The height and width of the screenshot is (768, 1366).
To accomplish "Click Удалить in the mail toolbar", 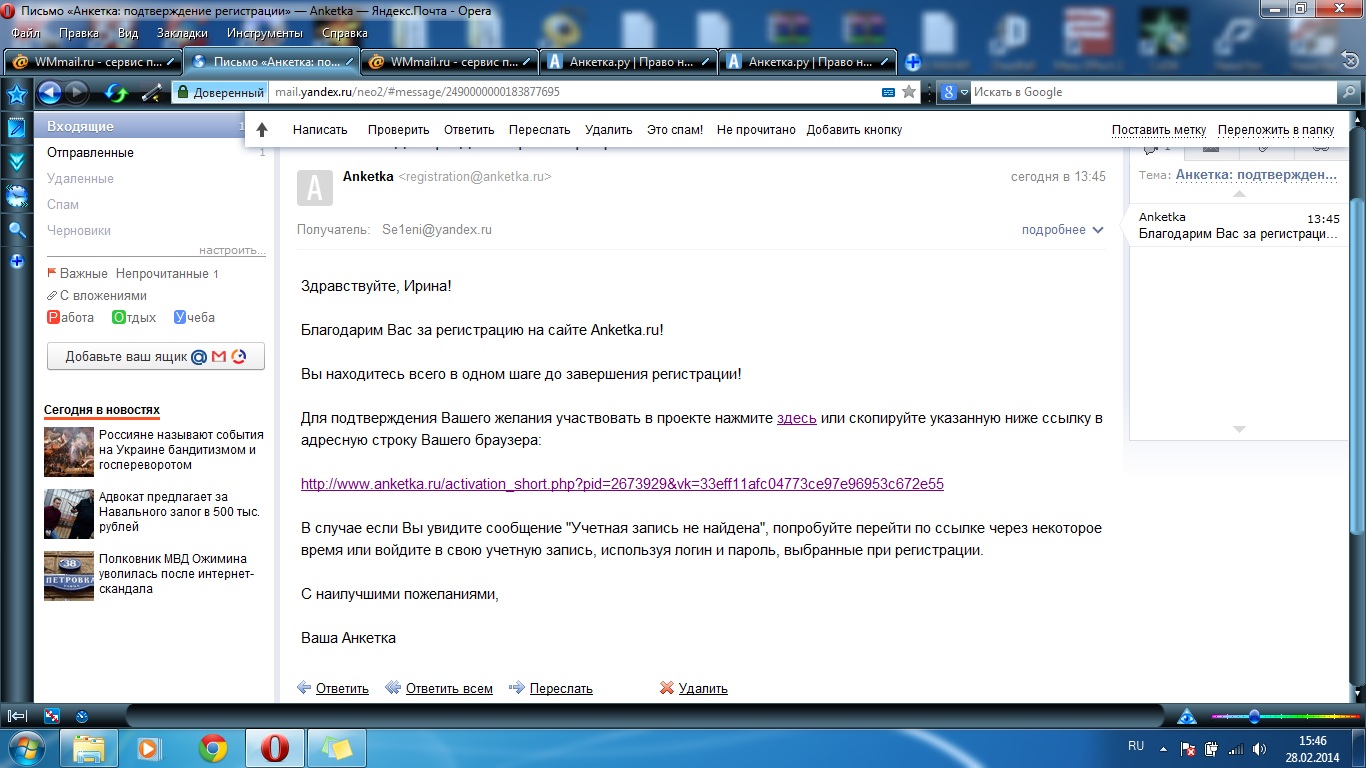I will coord(609,130).
